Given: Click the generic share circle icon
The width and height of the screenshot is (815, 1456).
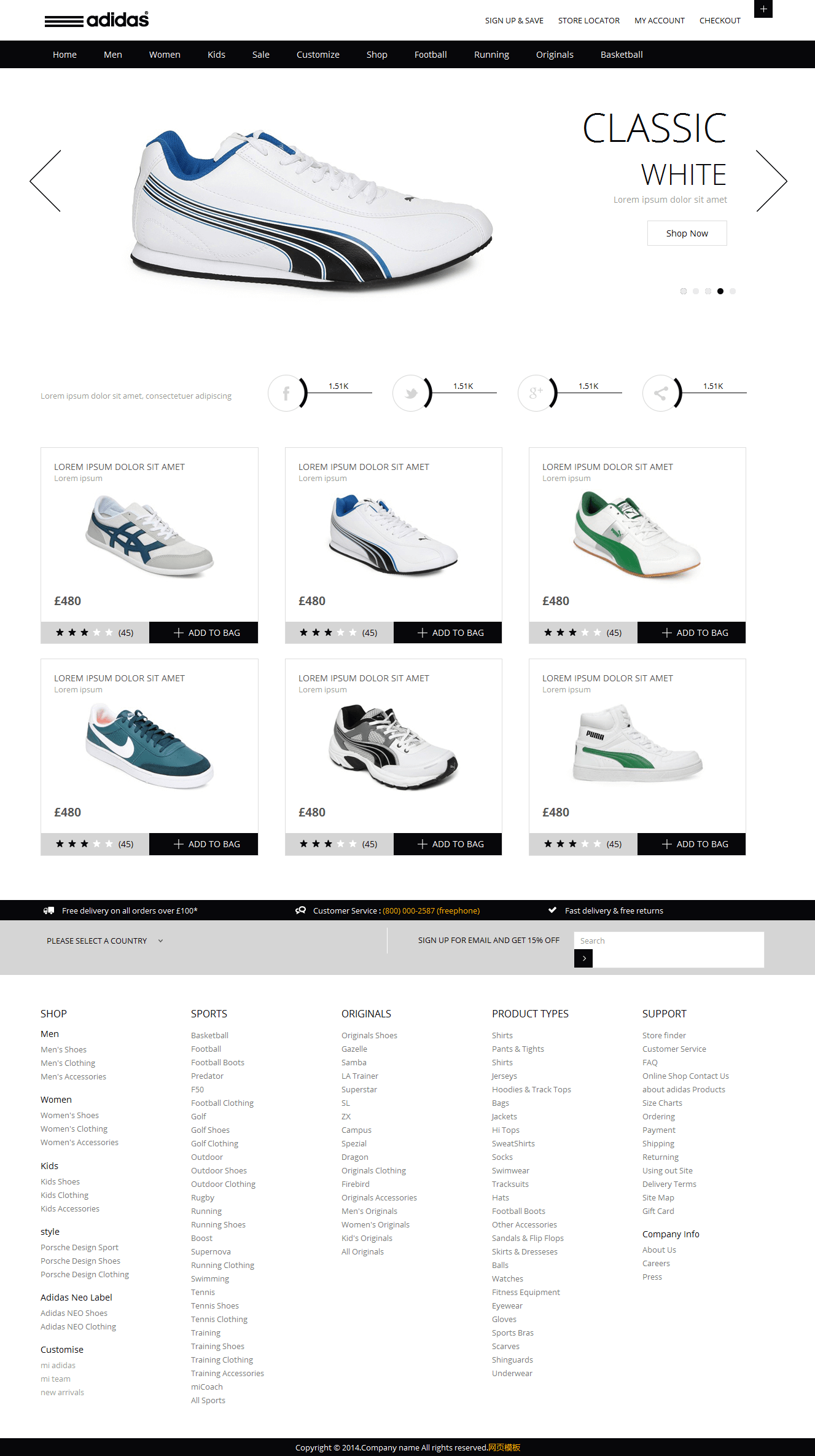Looking at the screenshot, I should pos(661,393).
